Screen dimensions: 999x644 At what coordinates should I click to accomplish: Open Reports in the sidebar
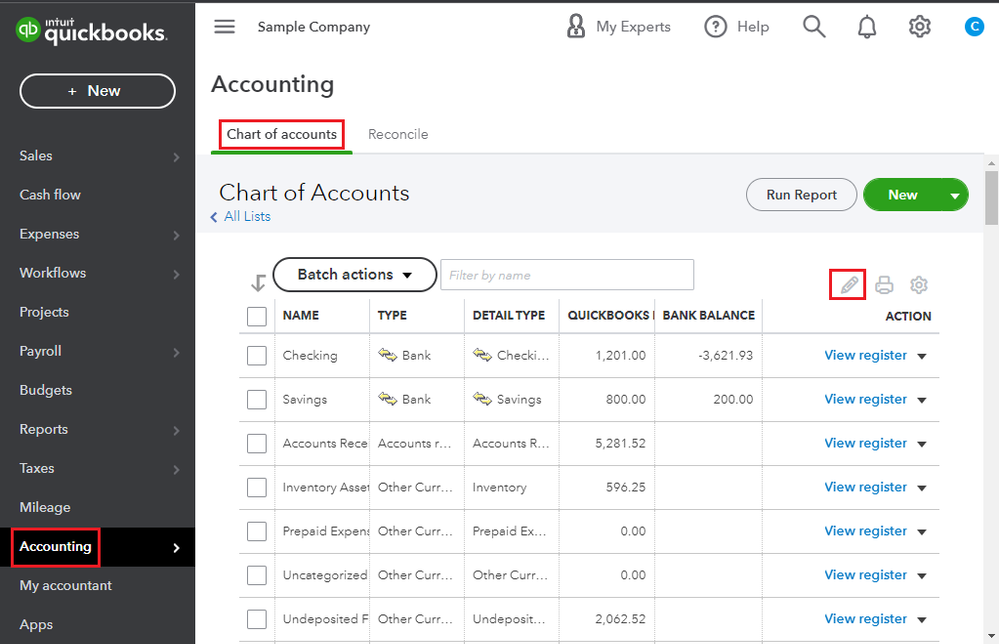coord(44,429)
